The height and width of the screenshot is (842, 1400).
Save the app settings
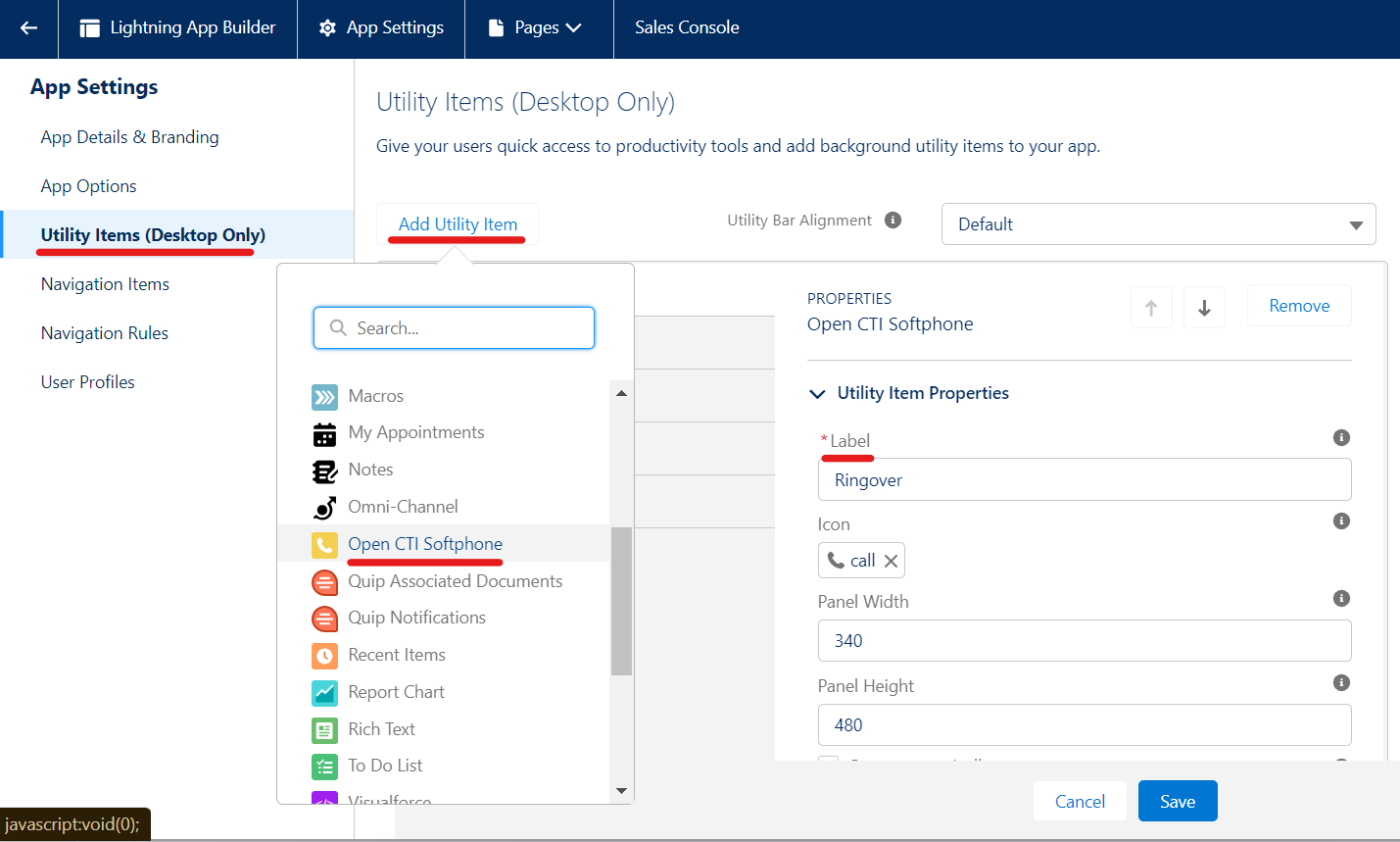[1178, 801]
